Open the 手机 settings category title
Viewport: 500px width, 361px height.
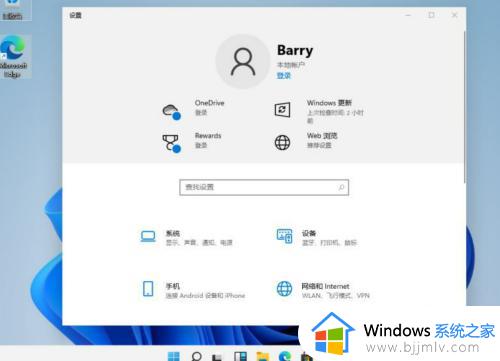[173, 286]
